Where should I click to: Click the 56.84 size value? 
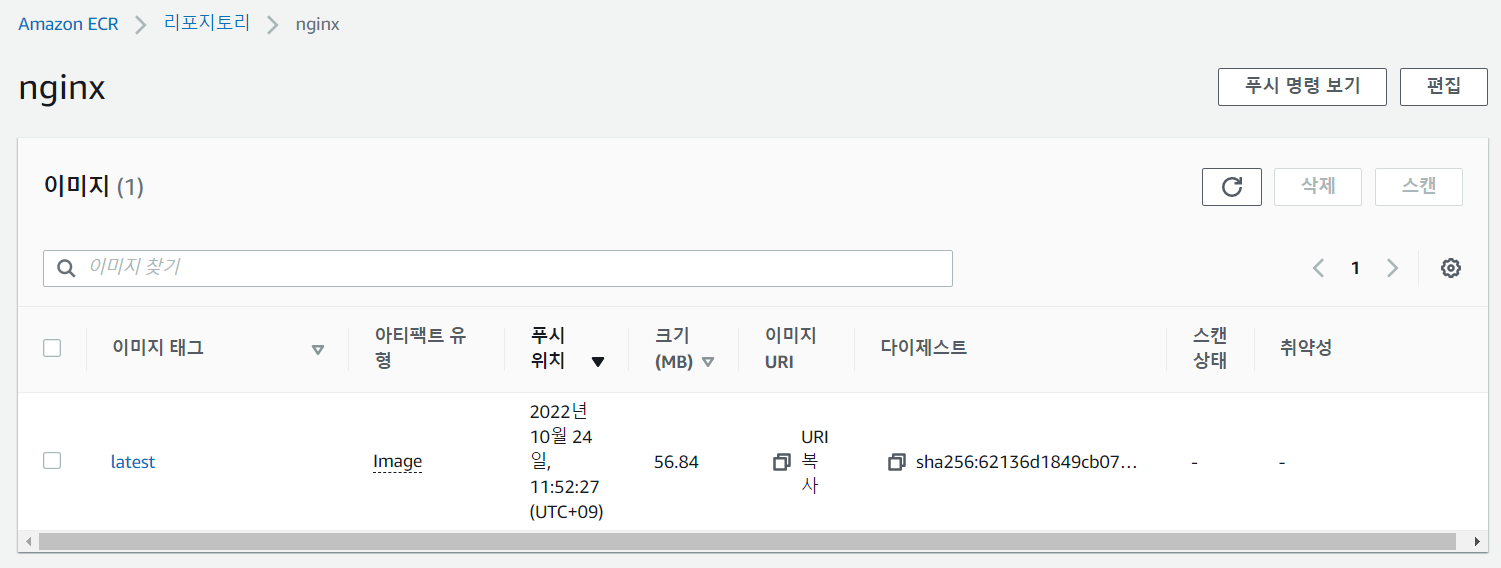click(676, 462)
